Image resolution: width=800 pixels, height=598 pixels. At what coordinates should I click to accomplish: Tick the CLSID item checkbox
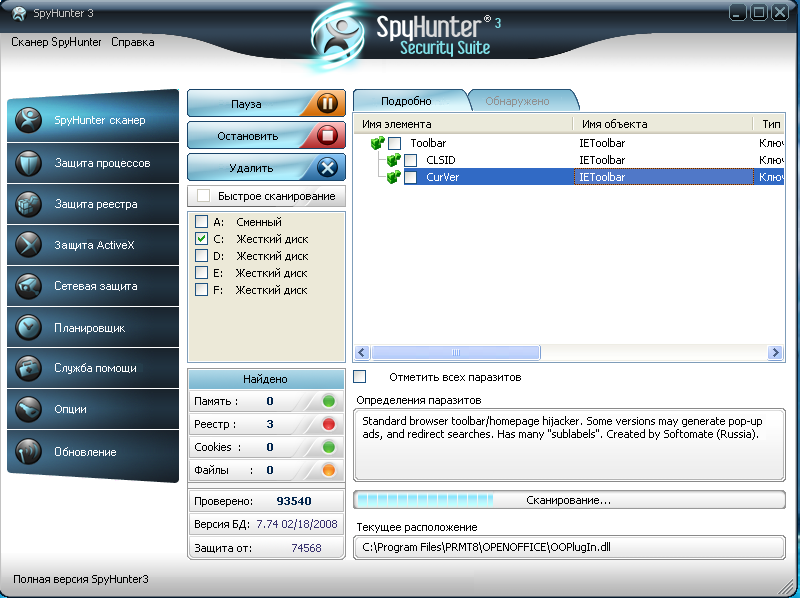click(410, 160)
